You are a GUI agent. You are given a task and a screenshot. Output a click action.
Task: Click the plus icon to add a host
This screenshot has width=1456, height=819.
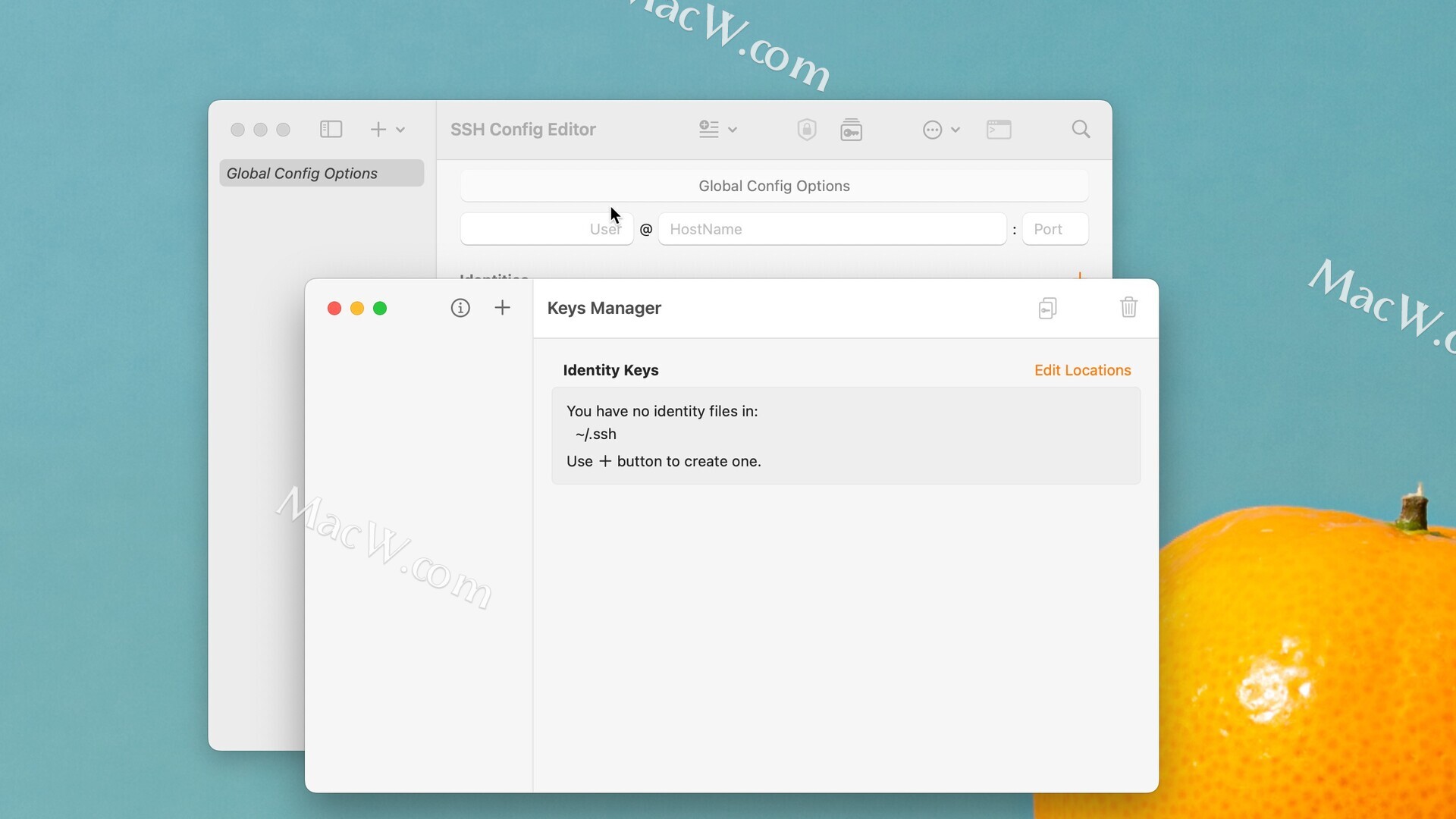(x=378, y=130)
